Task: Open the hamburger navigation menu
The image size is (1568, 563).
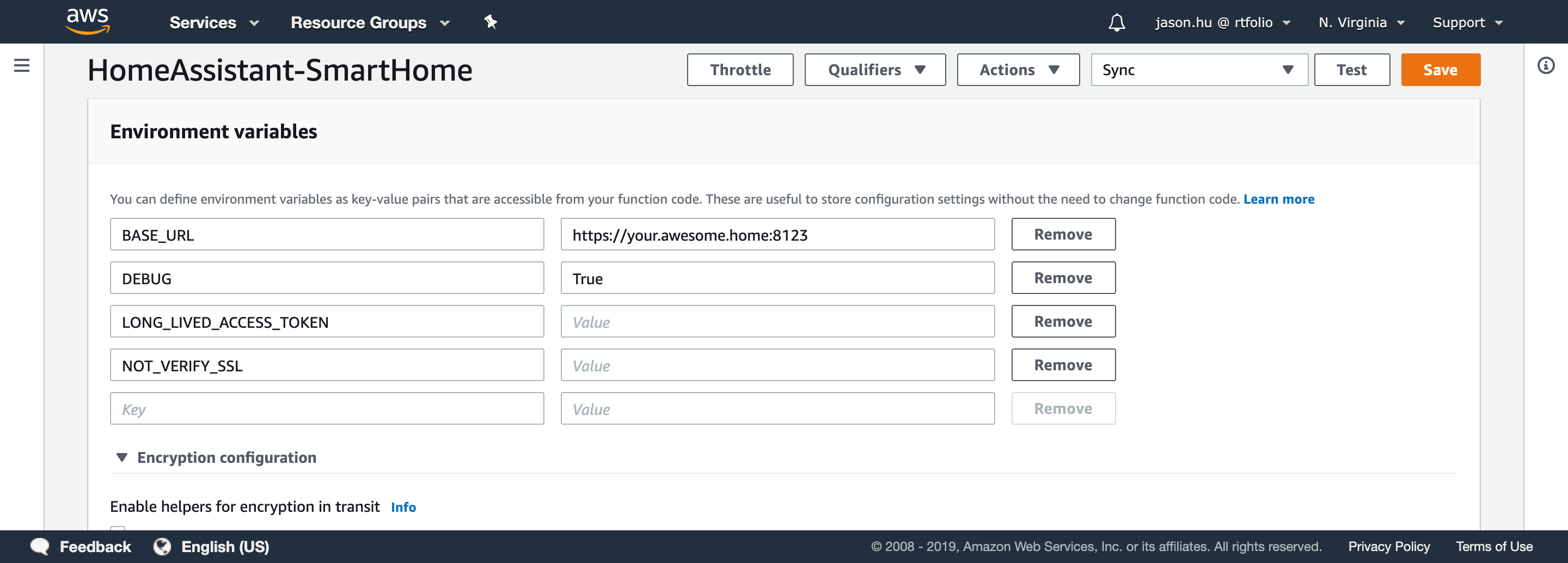Action: [x=22, y=65]
